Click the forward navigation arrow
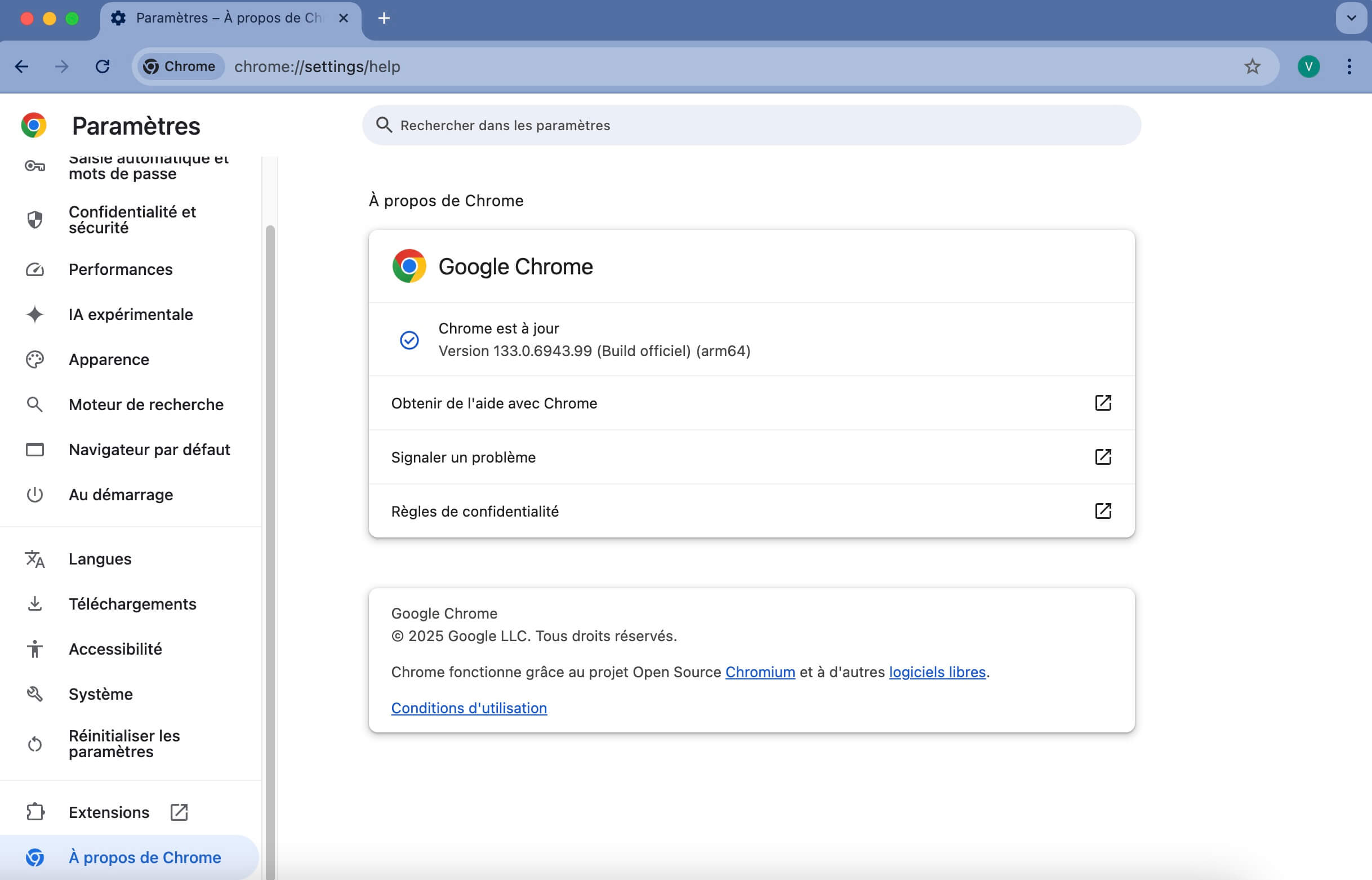Image resolution: width=1372 pixels, height=880 pixels. [x=62, y=66]
